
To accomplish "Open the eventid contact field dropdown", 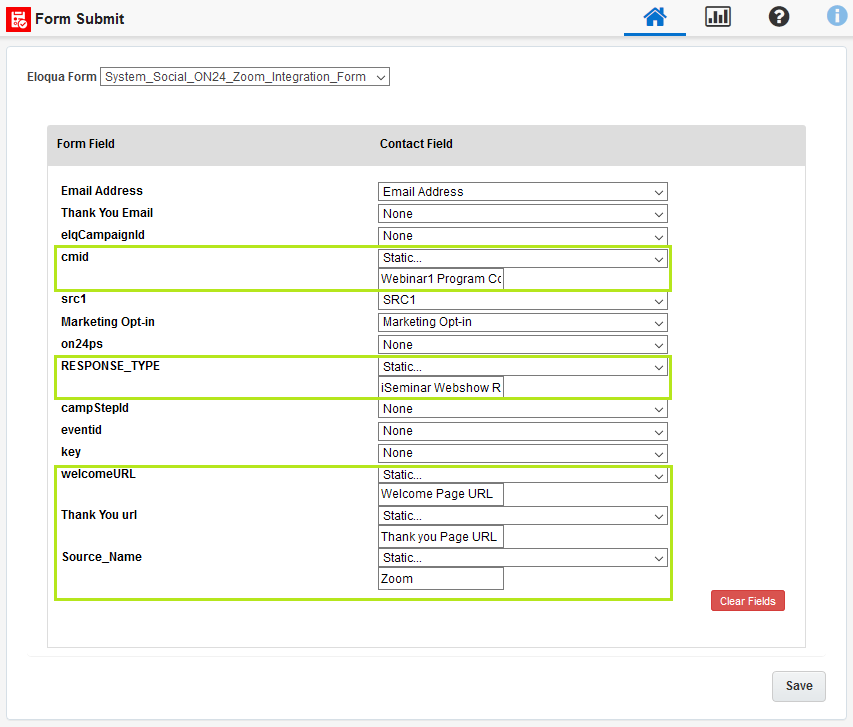I will 522,431.
